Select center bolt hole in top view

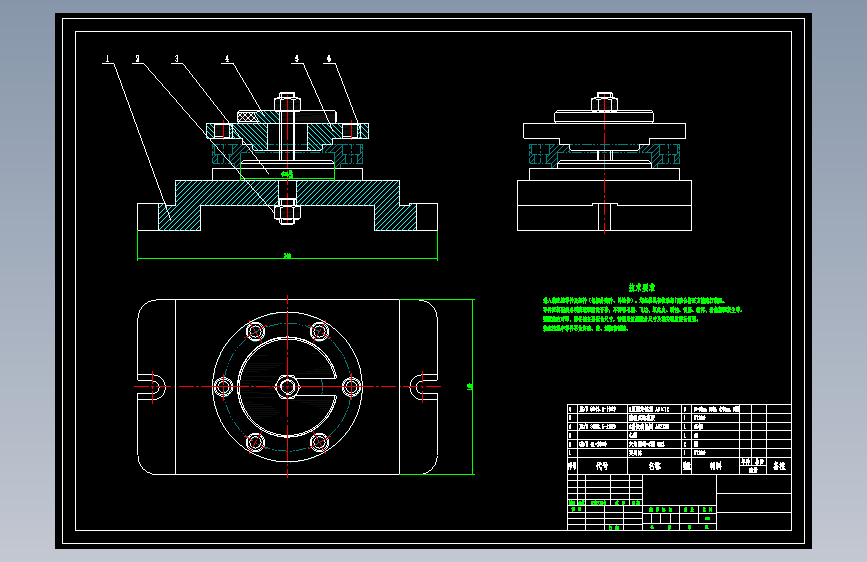coord(288,387)
